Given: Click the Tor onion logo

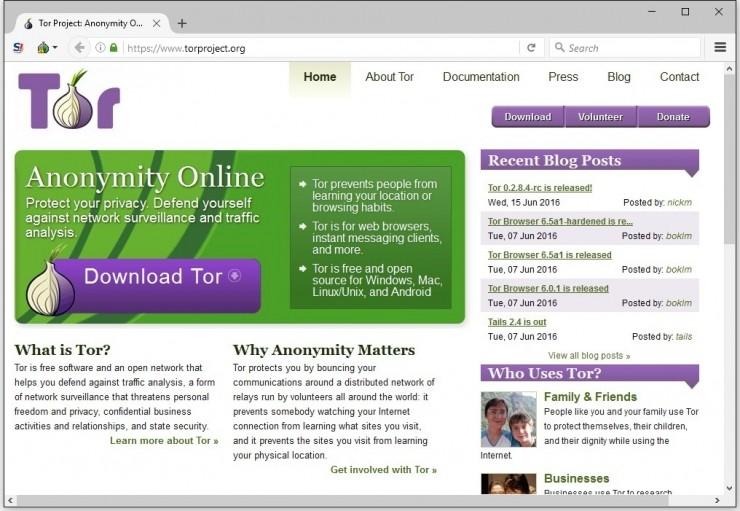Looking at the screenshot, I should tap(68, 100).
